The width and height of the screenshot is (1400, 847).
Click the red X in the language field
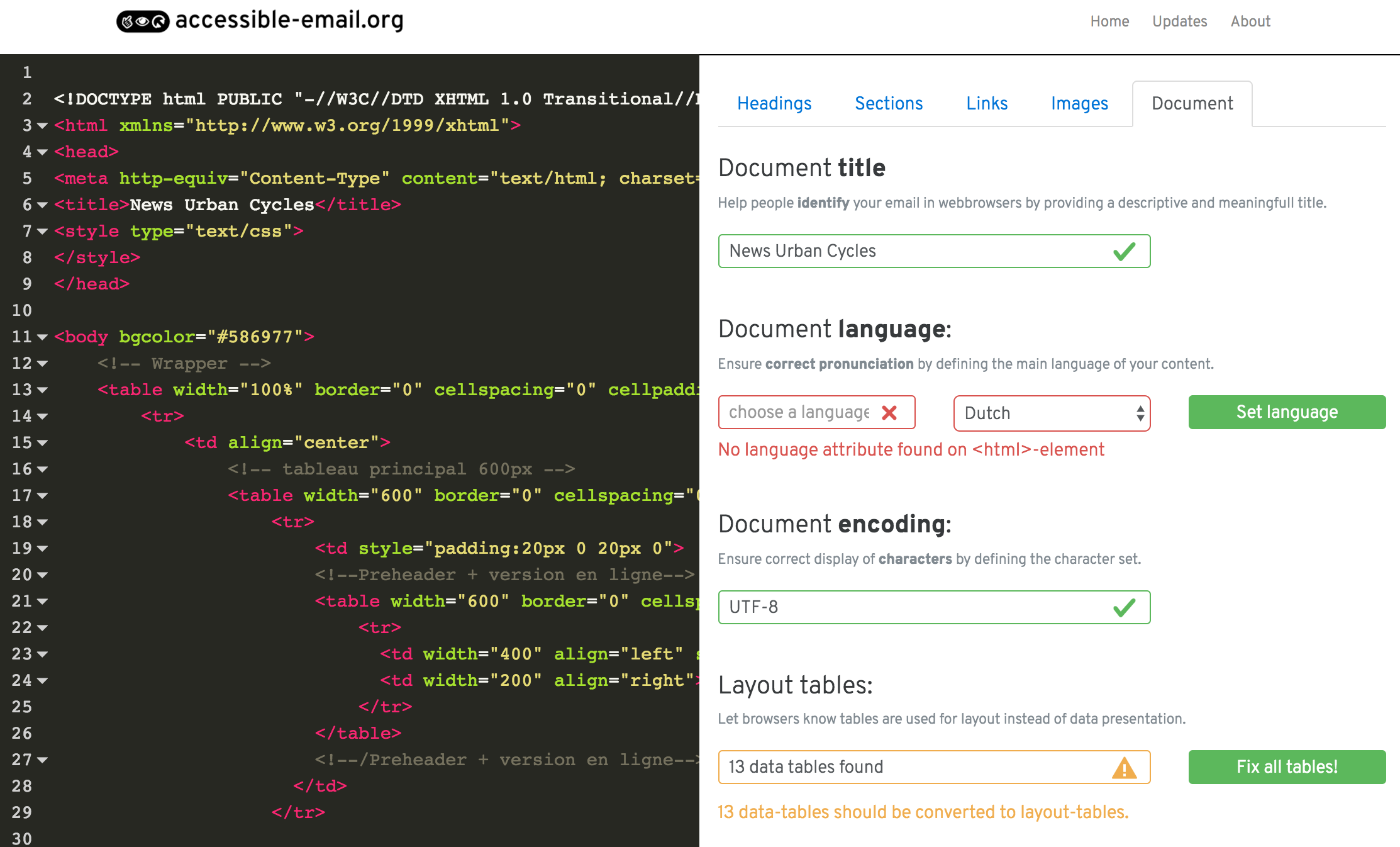coord(889,413)
